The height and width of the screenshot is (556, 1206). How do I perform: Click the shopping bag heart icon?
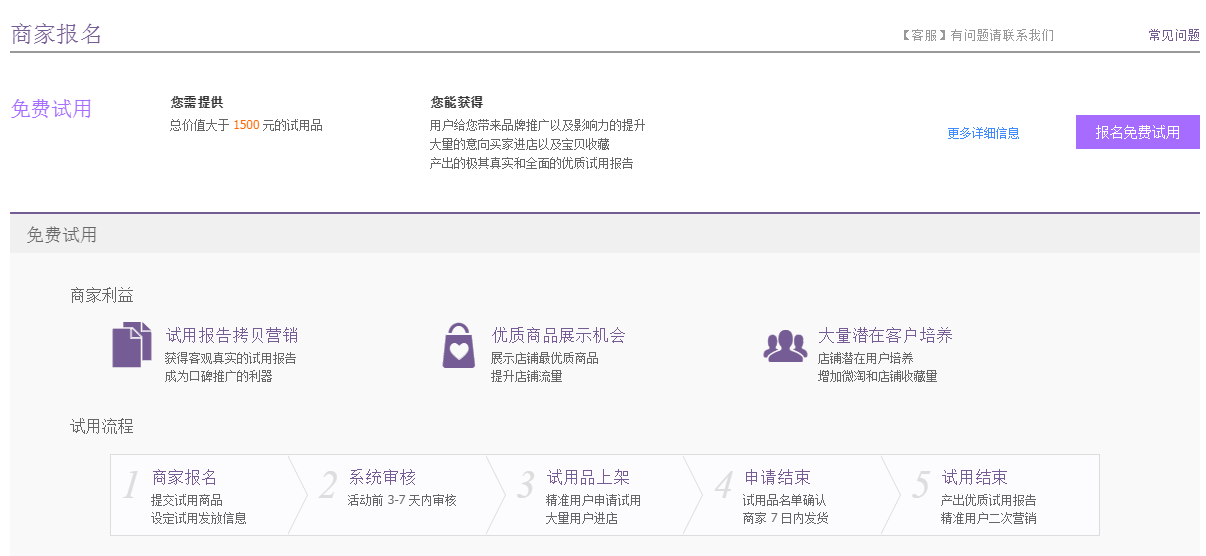(x=458, y=345)
